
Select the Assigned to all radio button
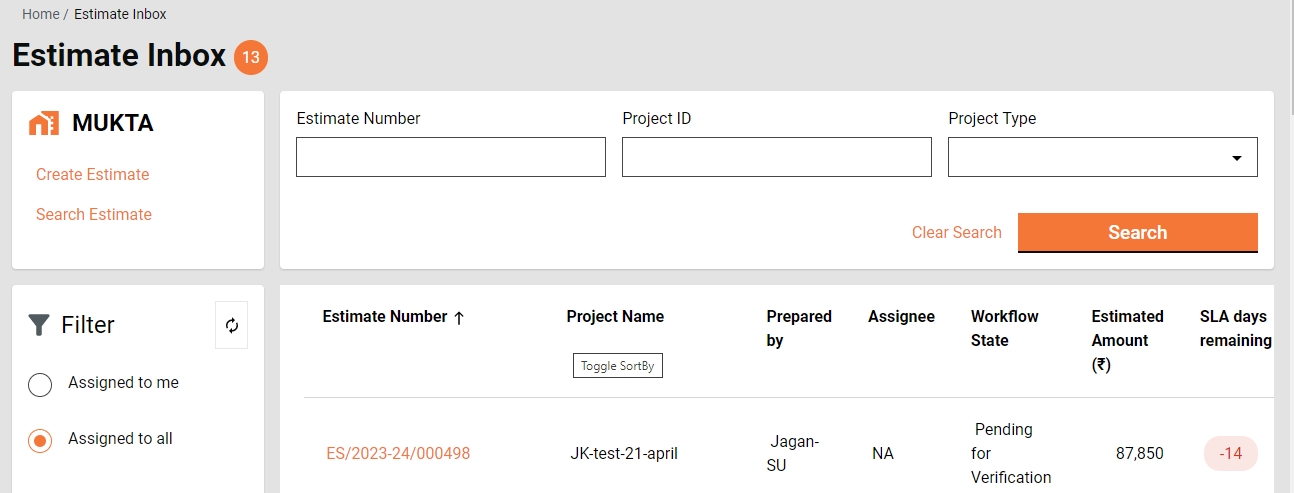pos(40,440)
